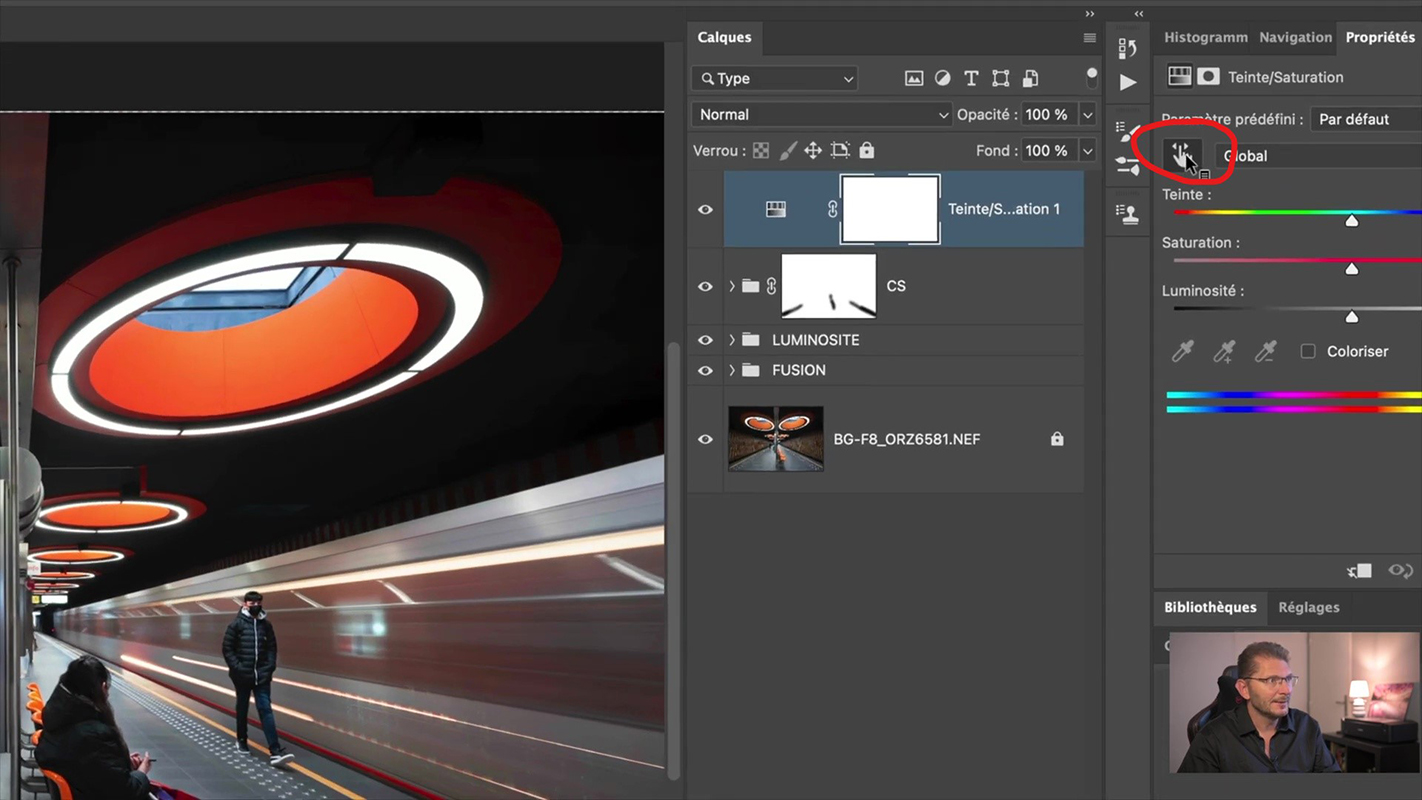Expand the FUSION layer group
This screenshot has height=800, width=1422.
(732, 370)
